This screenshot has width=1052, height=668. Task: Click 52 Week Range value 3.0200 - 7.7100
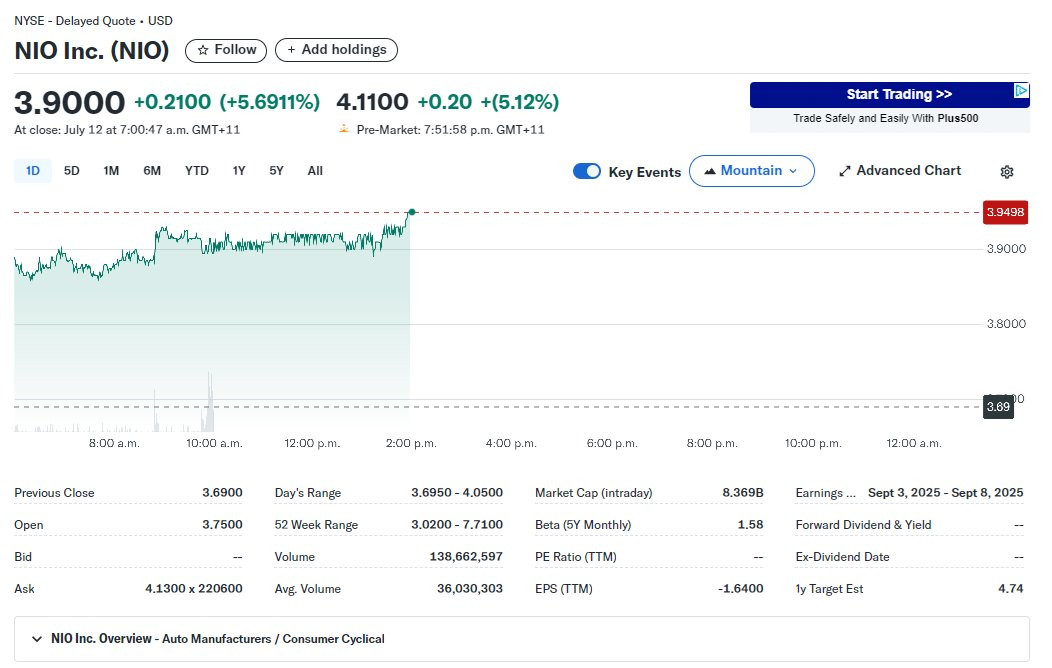pos(457,524)
